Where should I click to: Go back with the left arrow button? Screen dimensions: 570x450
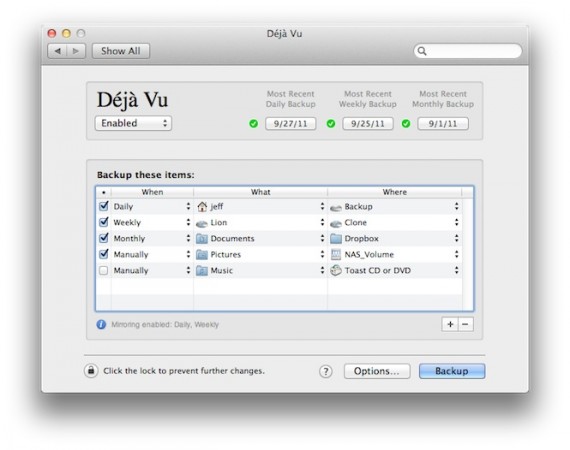pyautogui.click(x=57, y=51)
